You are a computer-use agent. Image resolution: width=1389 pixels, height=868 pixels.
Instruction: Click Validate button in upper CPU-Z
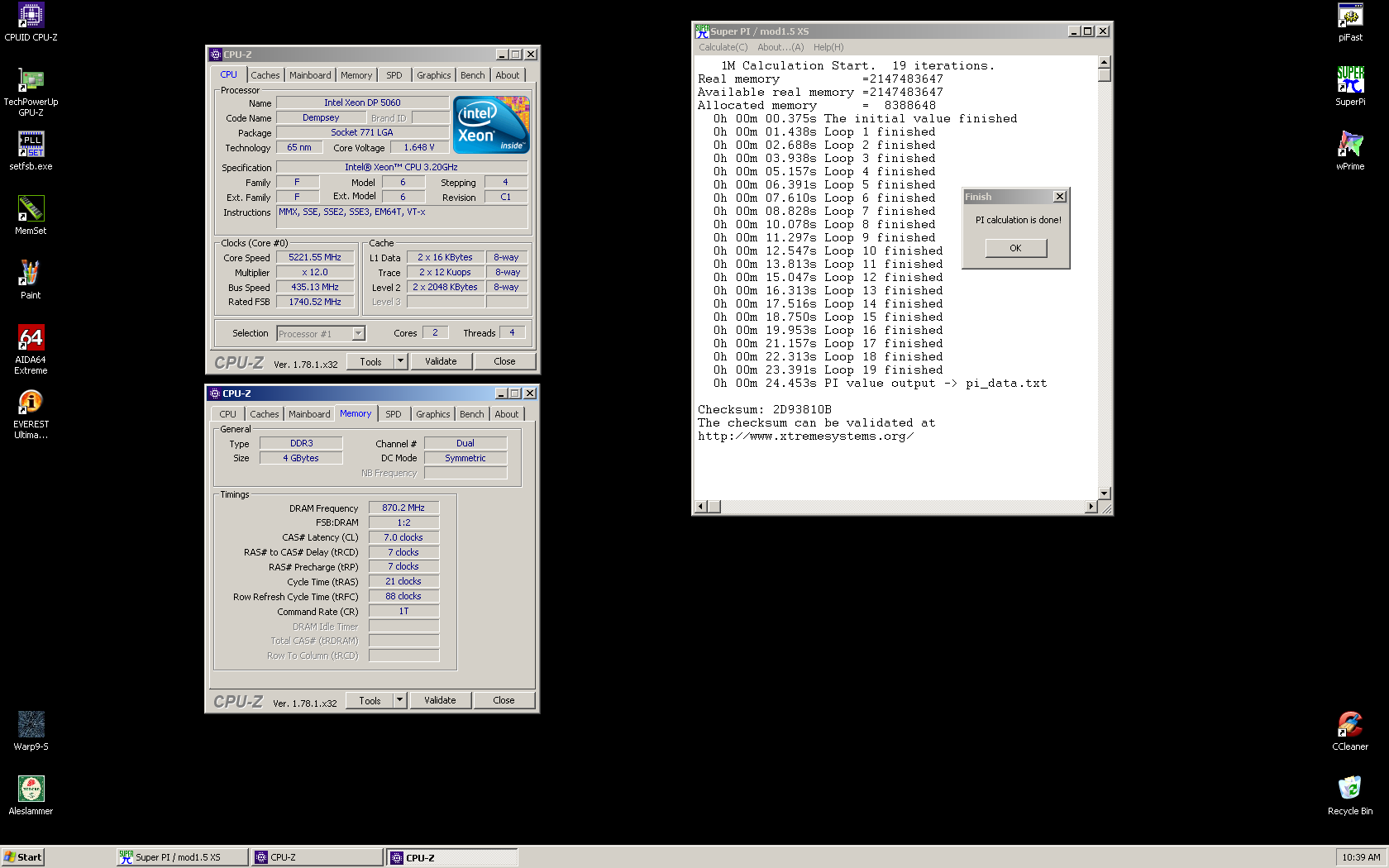point(441,361)
